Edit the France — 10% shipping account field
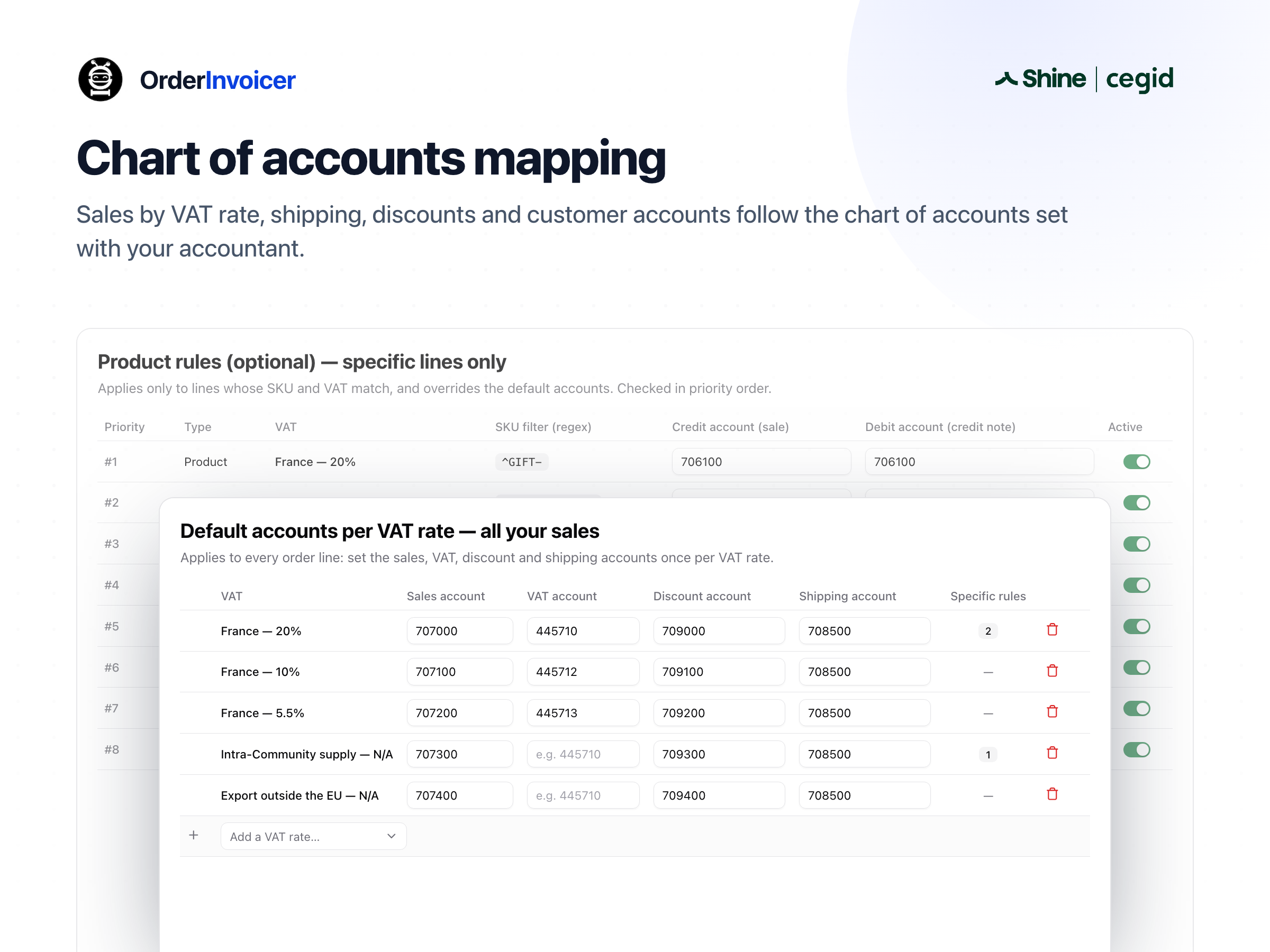The height and width of the screenshot is (952, 1270). 865,672
